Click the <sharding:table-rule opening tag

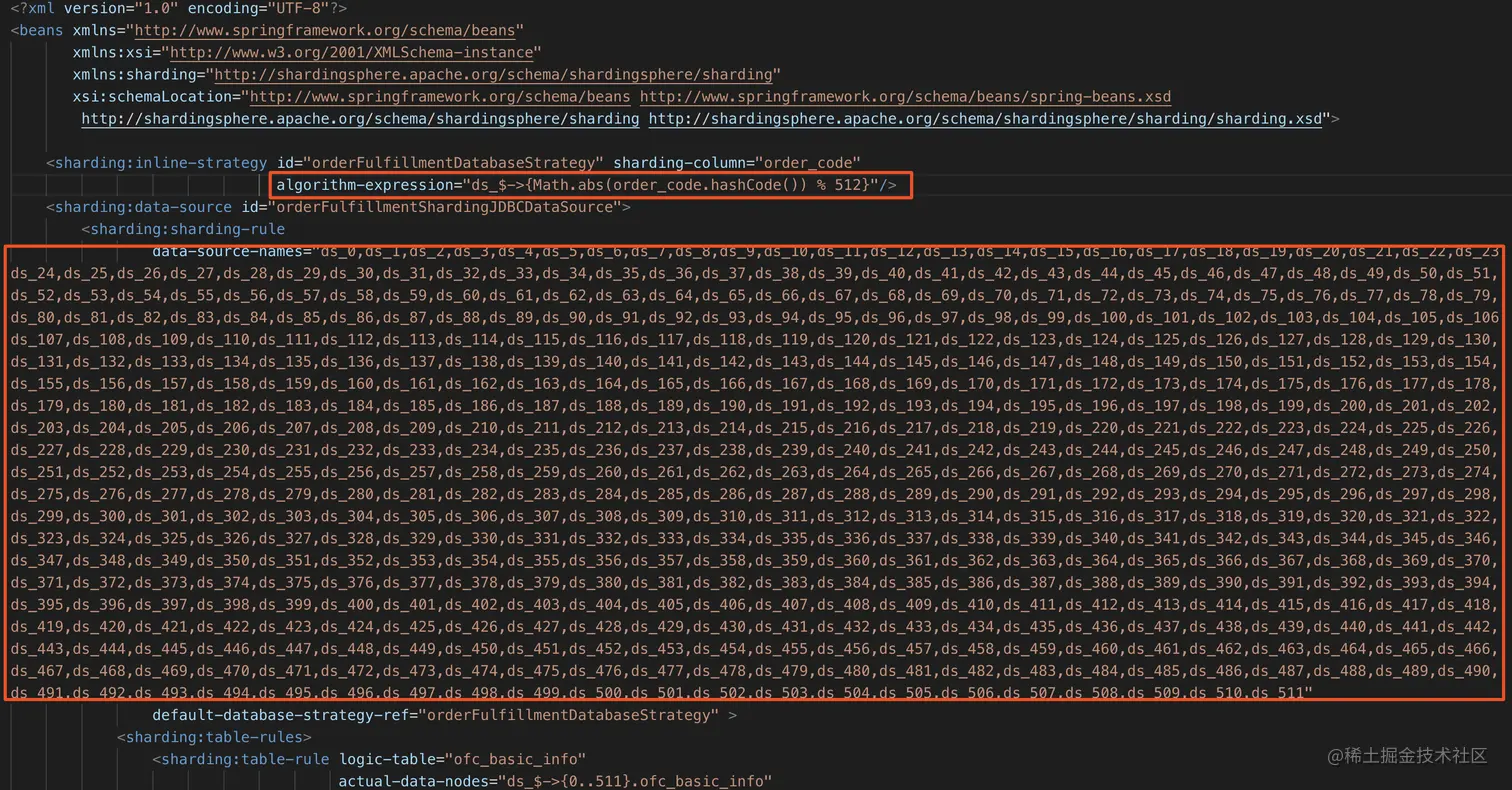pyautogui.click(x=241, y=759)
